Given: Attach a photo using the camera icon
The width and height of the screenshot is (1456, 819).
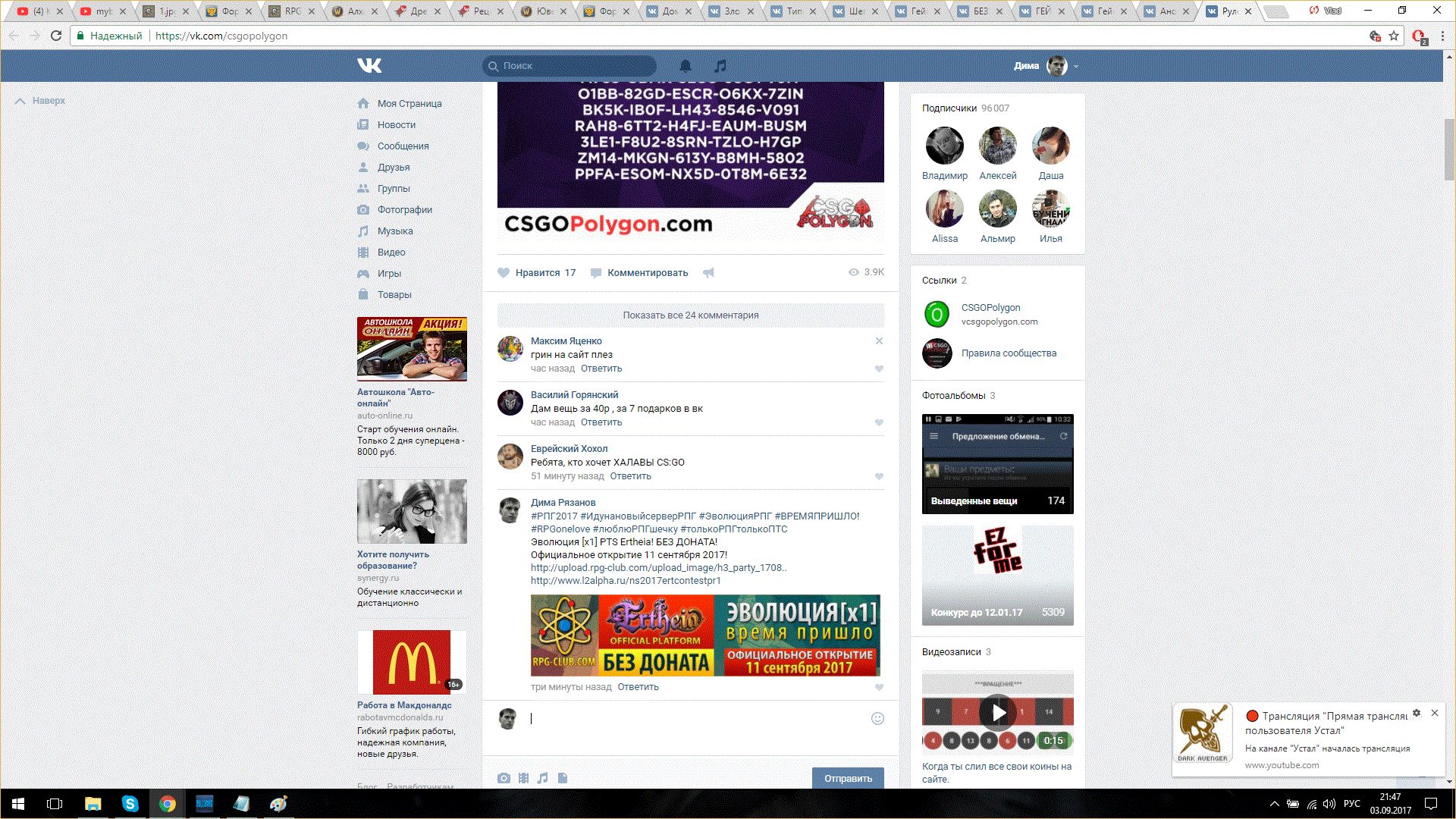Looking at the screenshot, I should 504,778.
